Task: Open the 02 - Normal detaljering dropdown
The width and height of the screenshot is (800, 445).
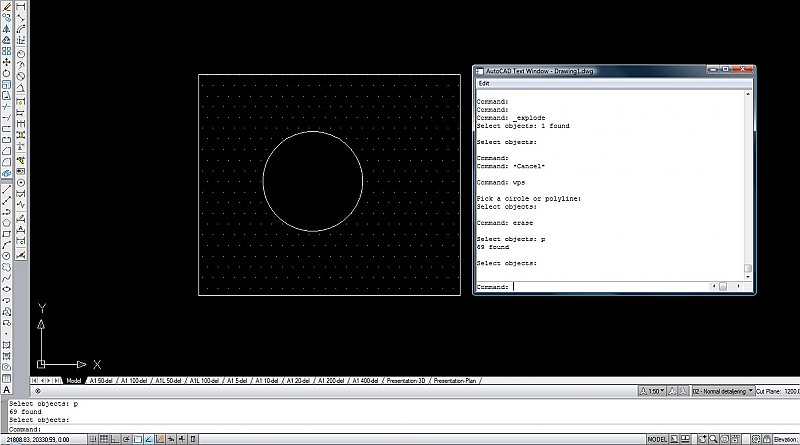Action: coord(722,391)
